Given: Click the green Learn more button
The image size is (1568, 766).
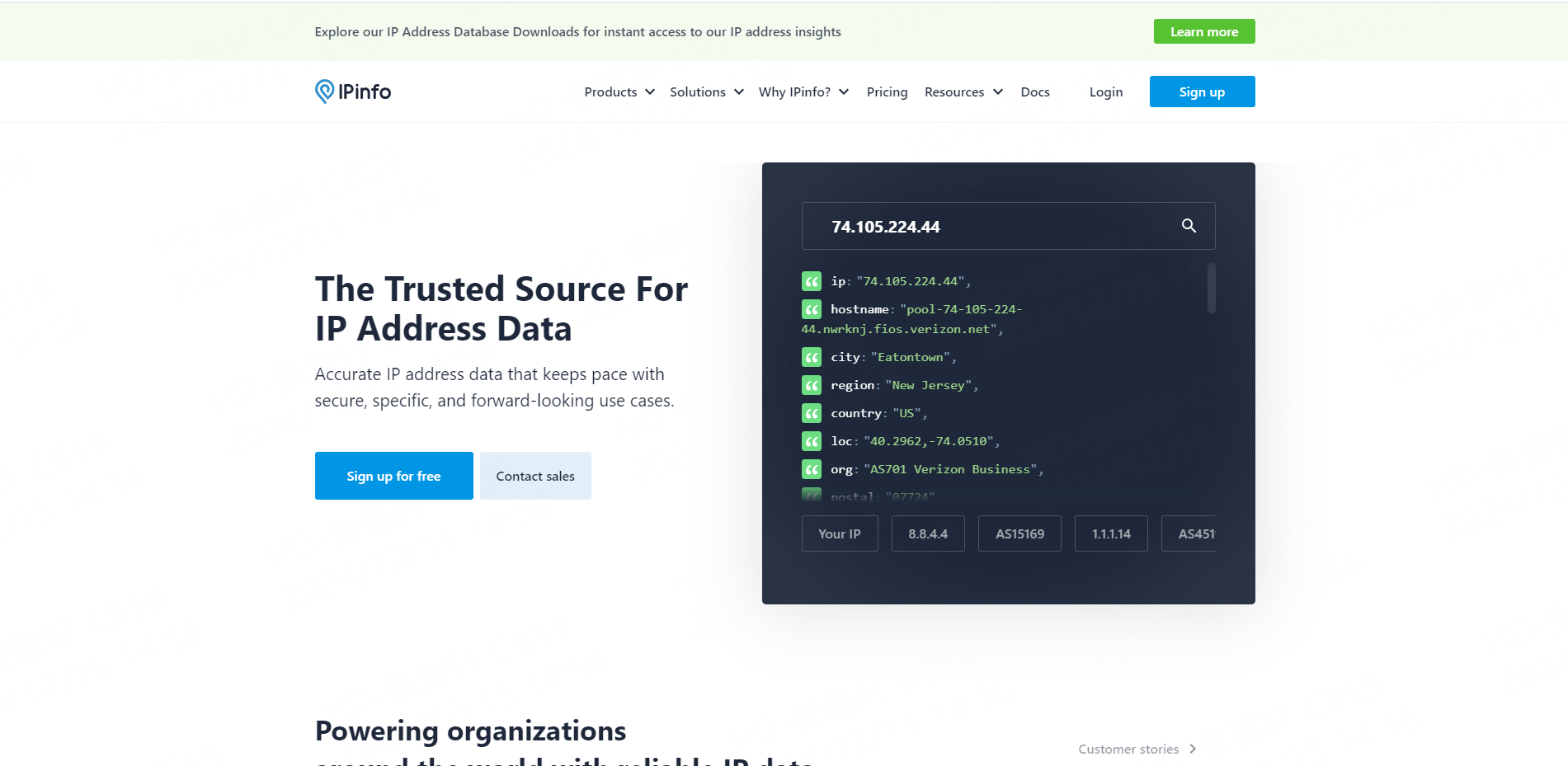Looking at the screenshot, I should coord(1203,31).
